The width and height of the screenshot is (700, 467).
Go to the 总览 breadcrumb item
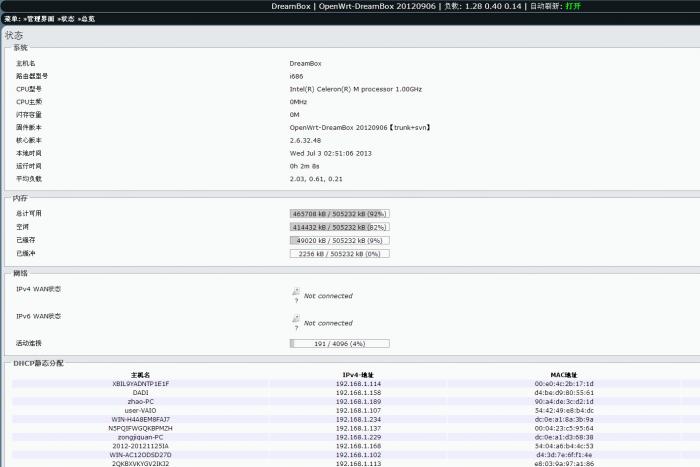[88, 19]
